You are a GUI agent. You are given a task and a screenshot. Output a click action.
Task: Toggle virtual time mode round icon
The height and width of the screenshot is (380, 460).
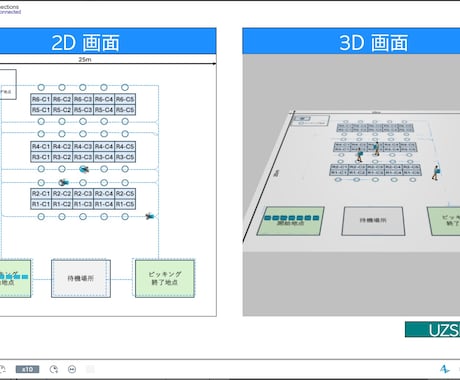click(x=72, y=369)
